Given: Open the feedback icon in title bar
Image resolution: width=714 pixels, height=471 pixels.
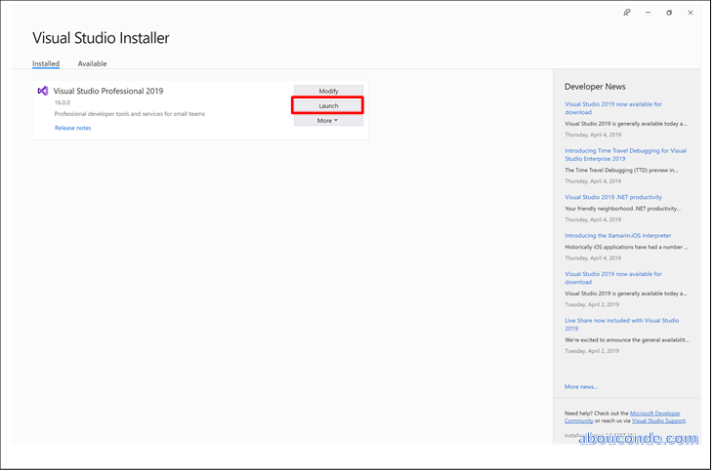Looking at the screenshot, I should pos(627,13).
